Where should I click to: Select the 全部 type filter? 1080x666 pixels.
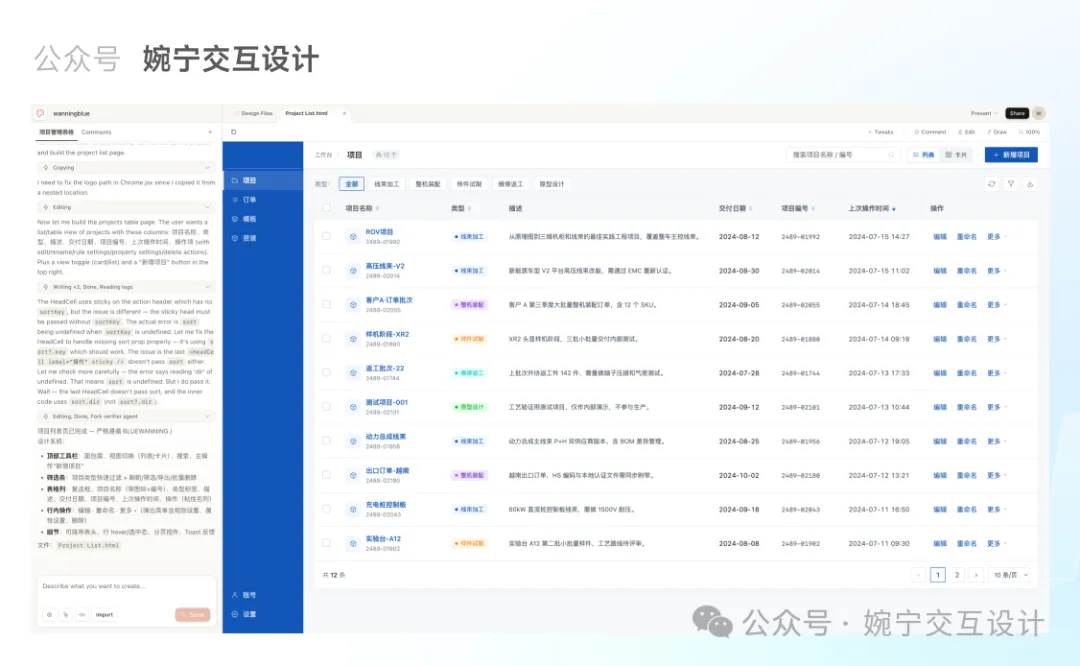click(352, 184)
